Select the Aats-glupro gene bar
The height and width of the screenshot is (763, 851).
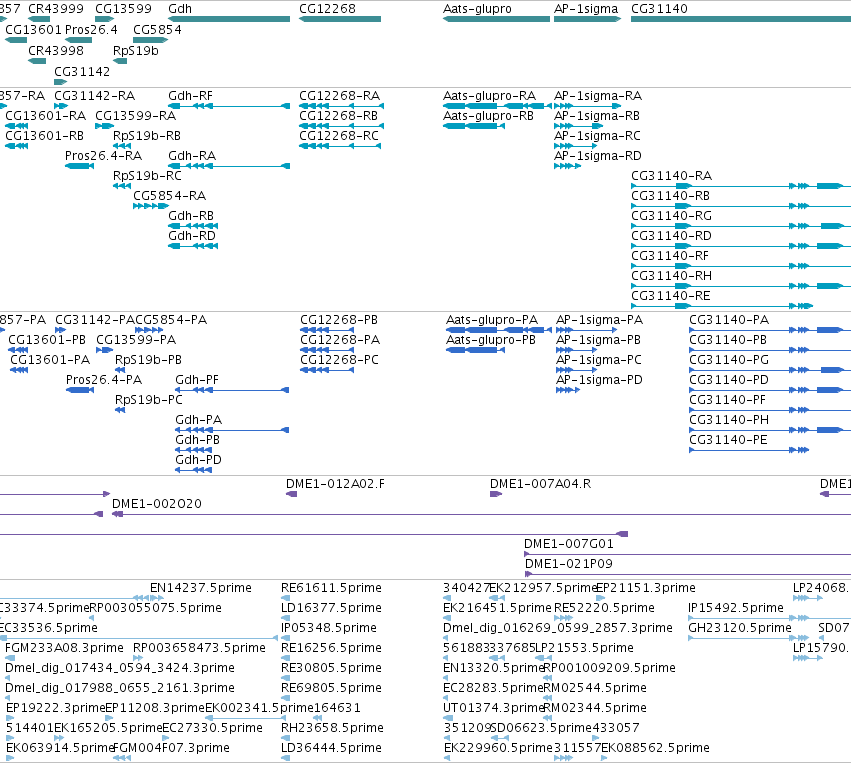pyautogui.click(x=497, y=19)
